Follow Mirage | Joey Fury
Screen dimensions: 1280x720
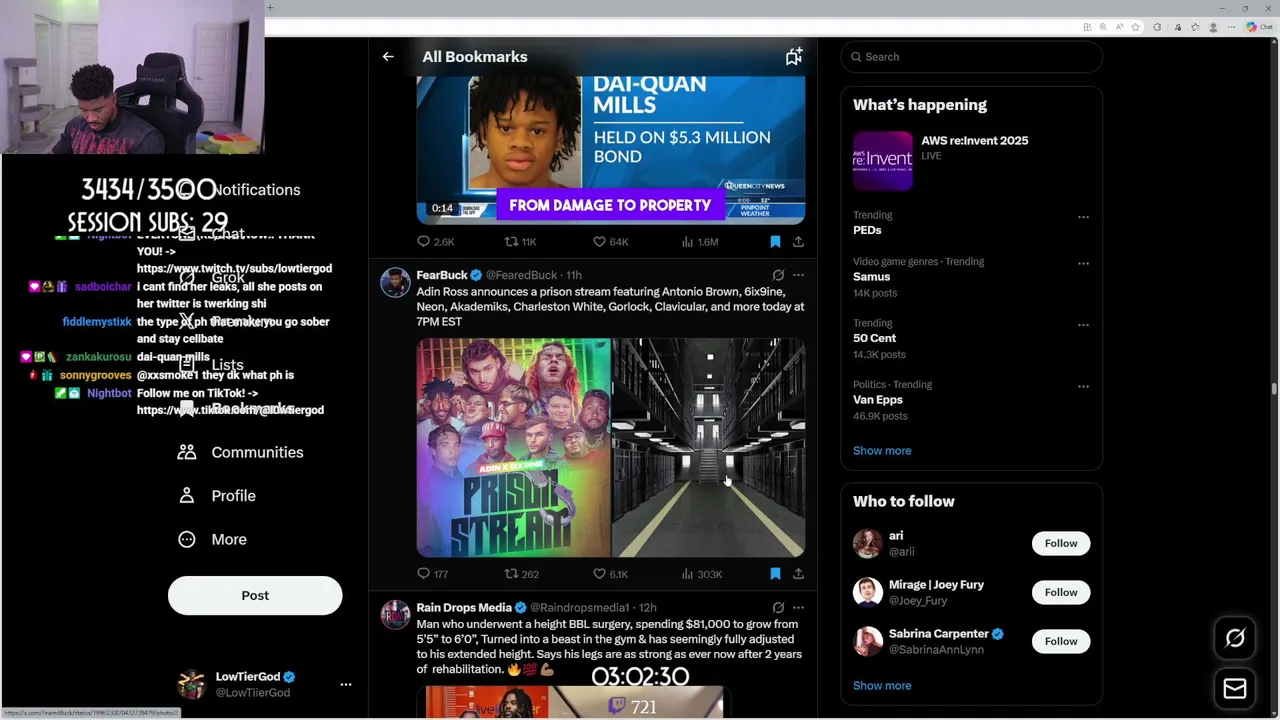1061,592
